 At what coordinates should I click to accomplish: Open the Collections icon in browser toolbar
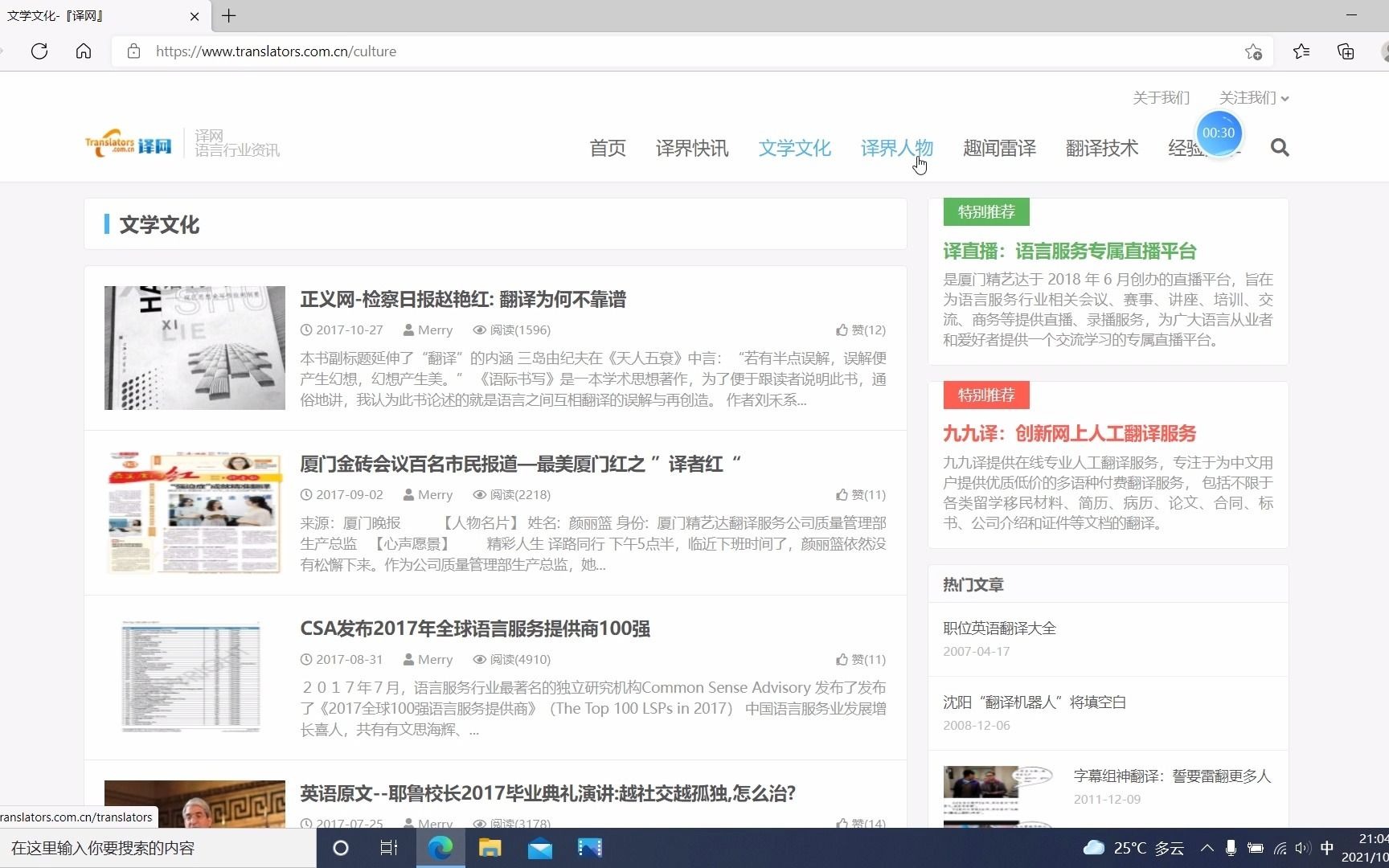tap(1346, 51)
